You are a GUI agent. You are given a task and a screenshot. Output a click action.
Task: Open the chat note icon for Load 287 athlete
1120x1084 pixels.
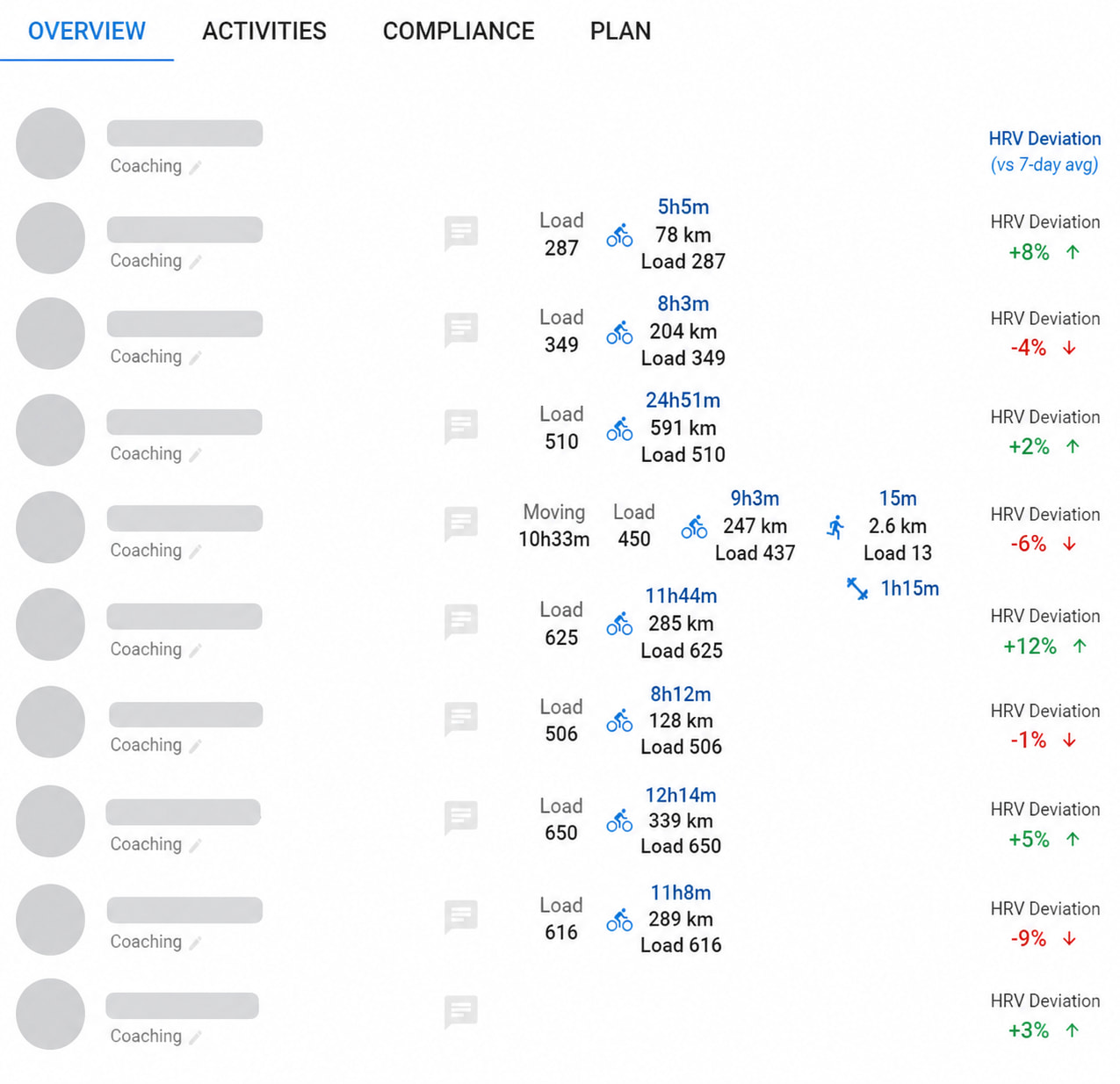461,233
